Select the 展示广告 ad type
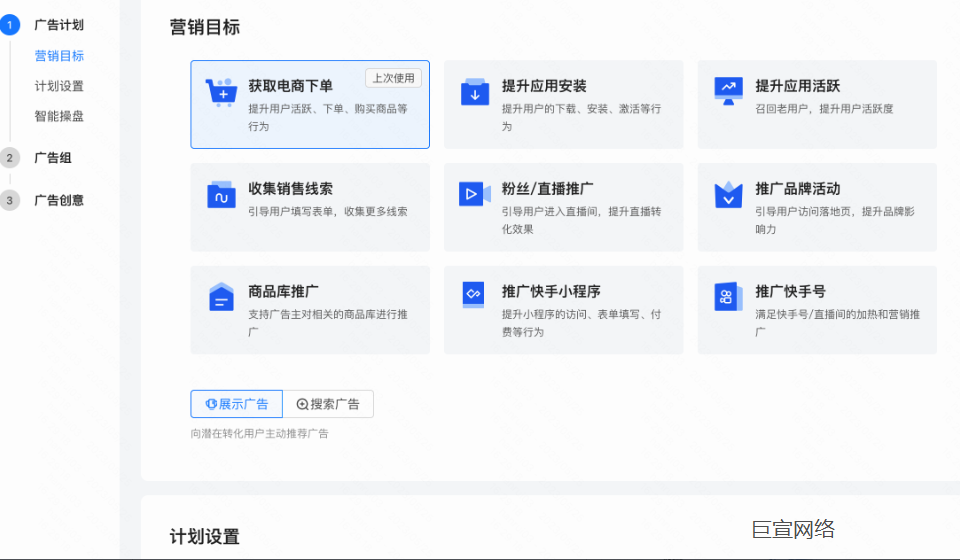960x560 pixels. coord(236,404)
